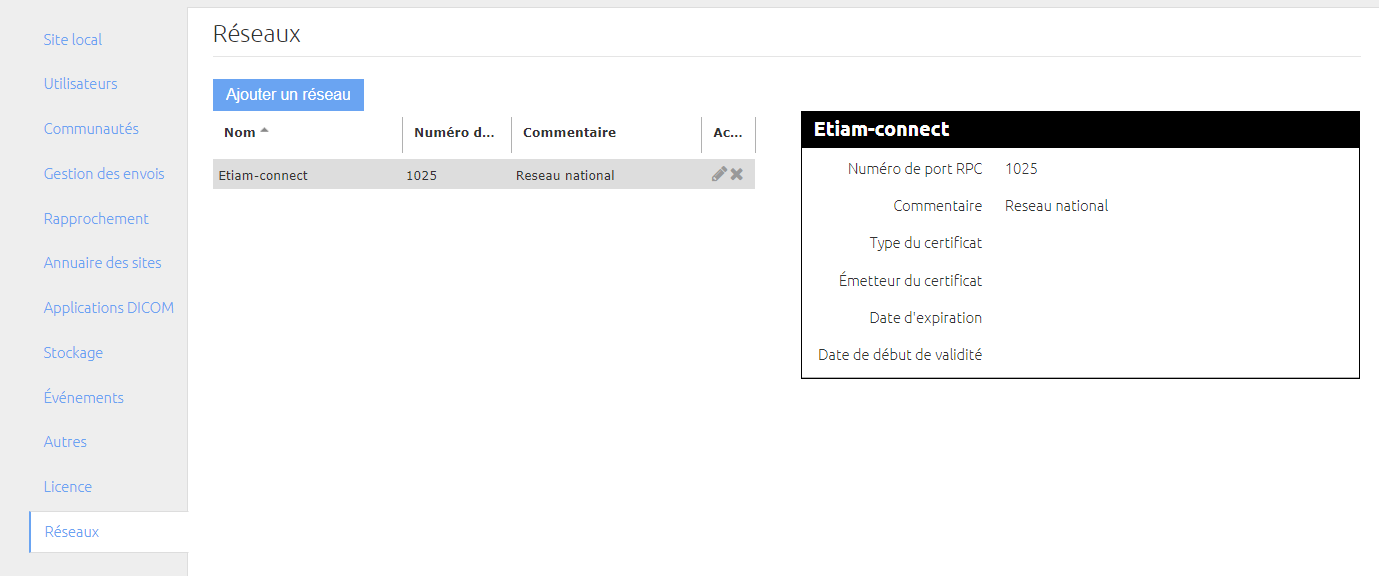Open the Rapprochement page
Screen dimensions: 1379x576
(96, 219)
